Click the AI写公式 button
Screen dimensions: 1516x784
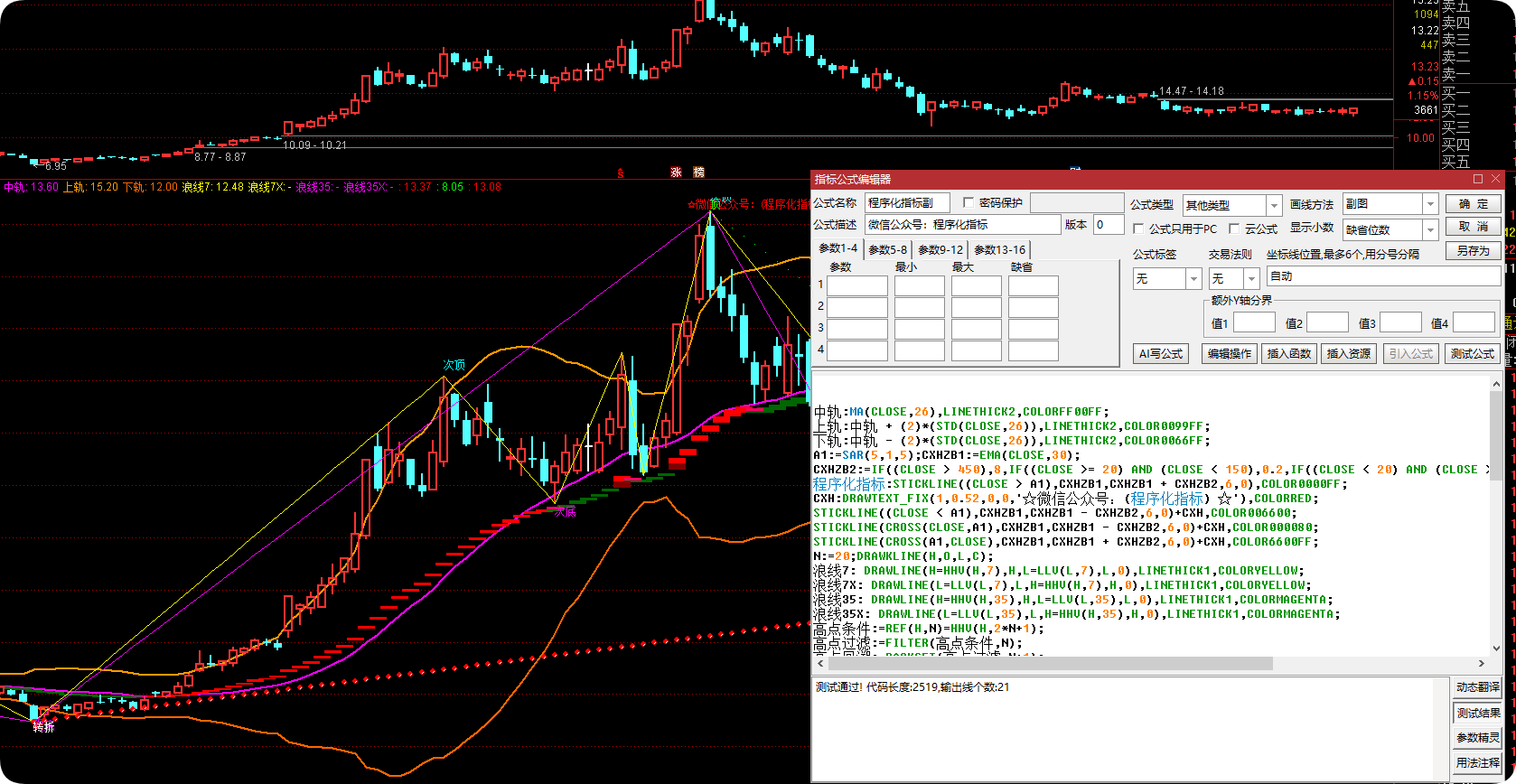click(1161, 354)
